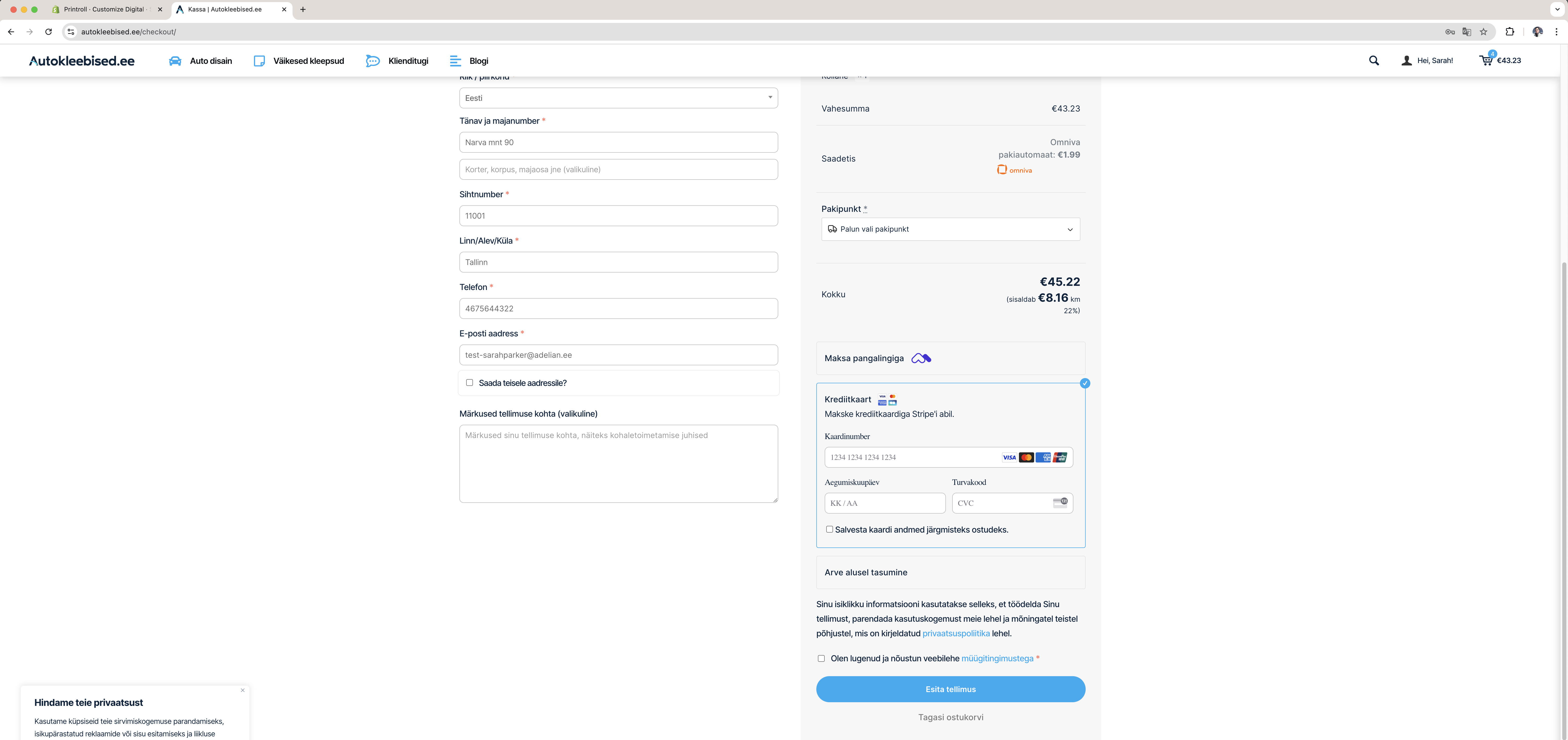Click the Kaardinumber card number field

pyautogui.click(x=948, y=458)
